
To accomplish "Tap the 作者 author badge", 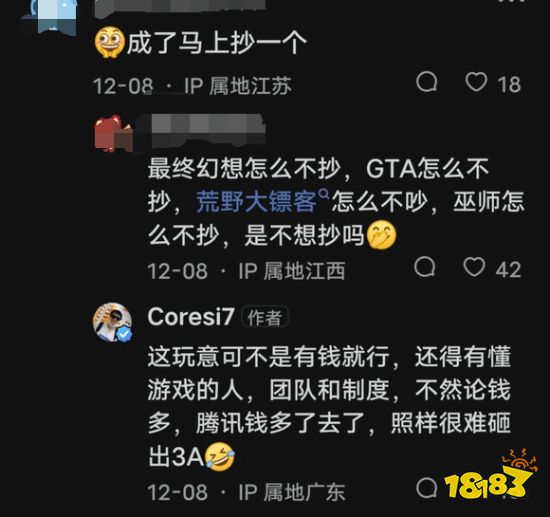I will click(x=265, y=317).
